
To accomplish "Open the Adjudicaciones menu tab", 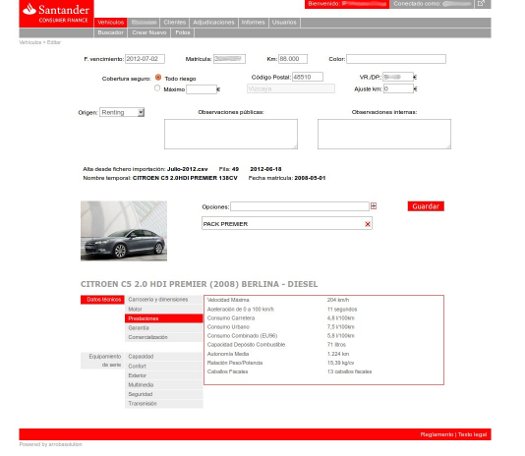I will click(214, 22).
